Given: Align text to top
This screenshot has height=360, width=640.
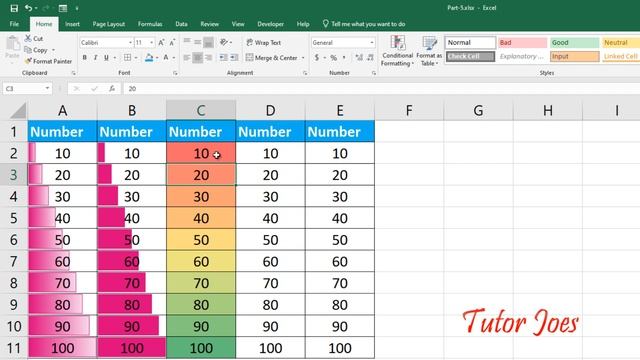Looking at the screenshot, I should pos(187,42).
